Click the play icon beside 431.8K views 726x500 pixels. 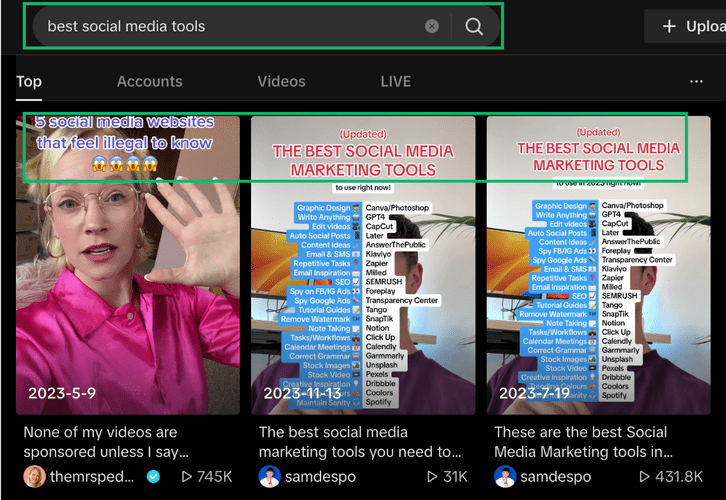pyautogui.click(x=644, y=476)
